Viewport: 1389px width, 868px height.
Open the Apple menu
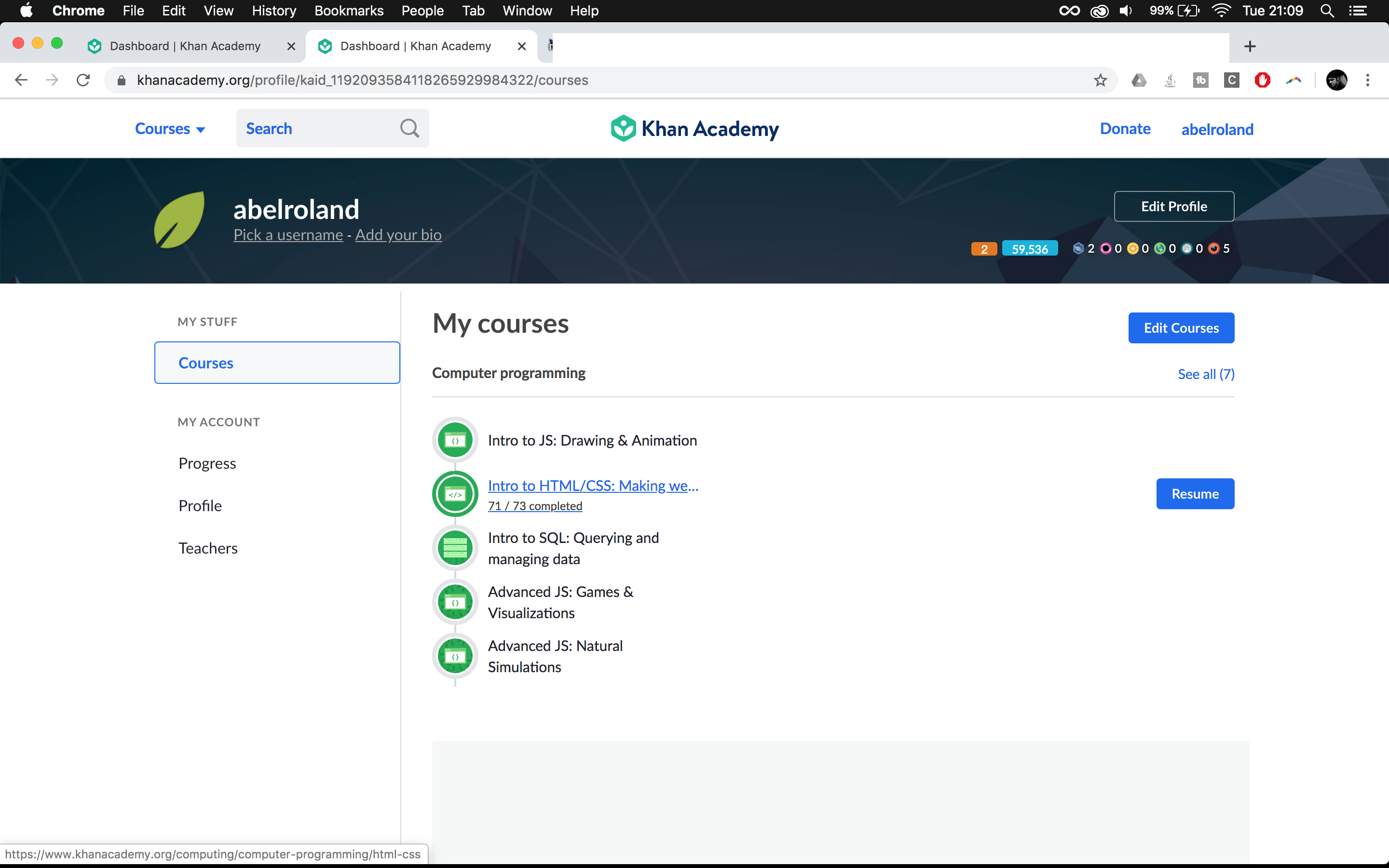[x=26, y=11]
